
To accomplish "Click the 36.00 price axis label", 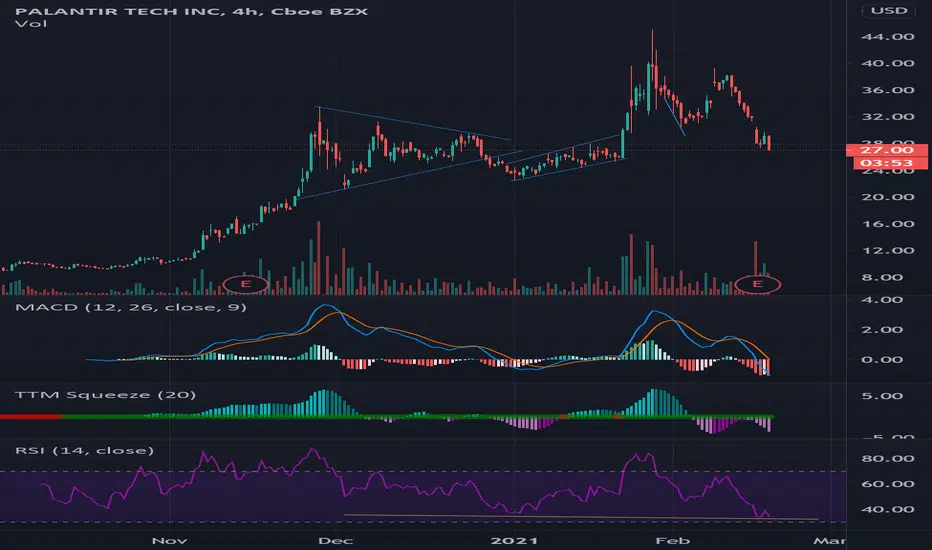I will coord(887,90).
